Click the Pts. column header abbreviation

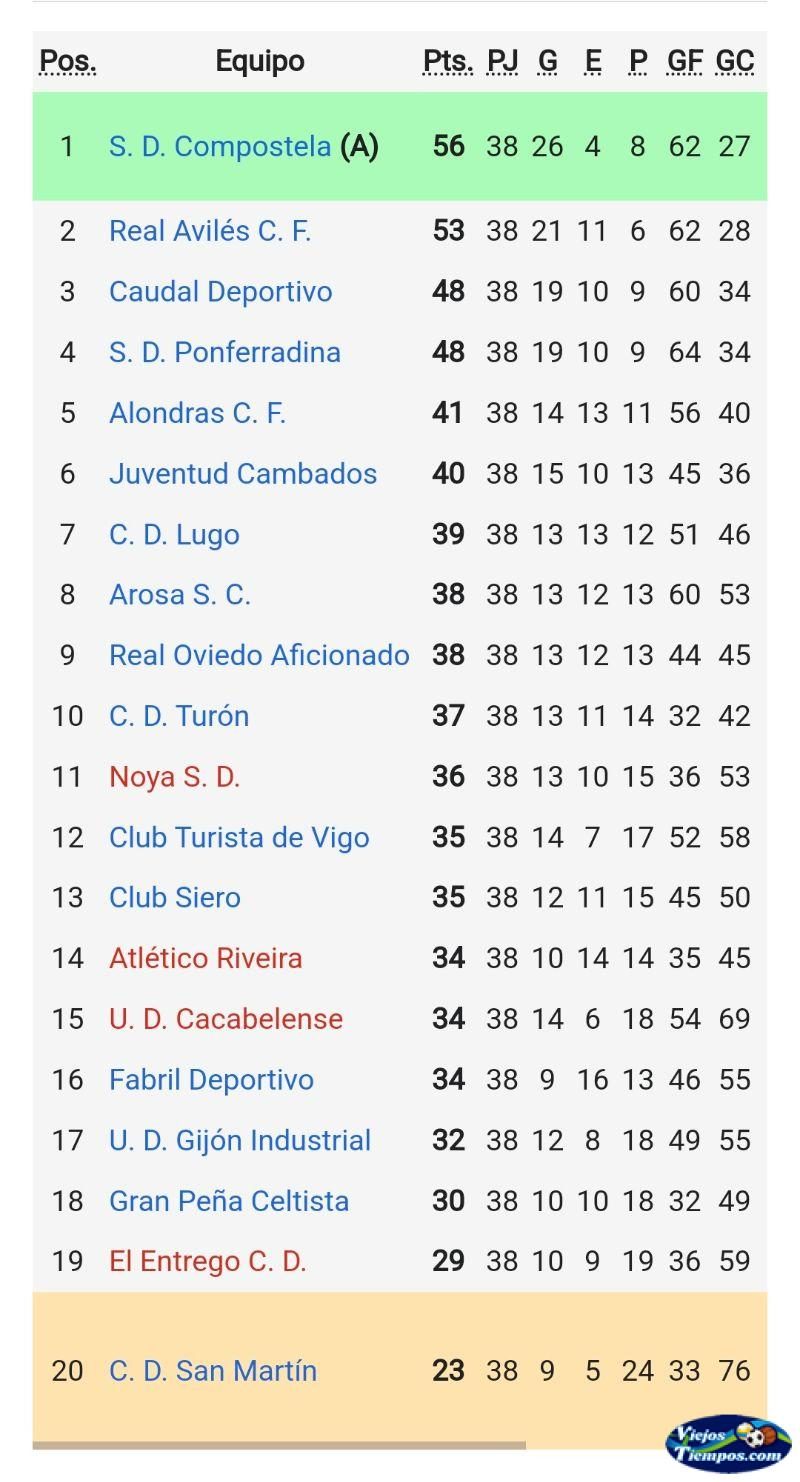pyautogui.click(x=448, y=62)
